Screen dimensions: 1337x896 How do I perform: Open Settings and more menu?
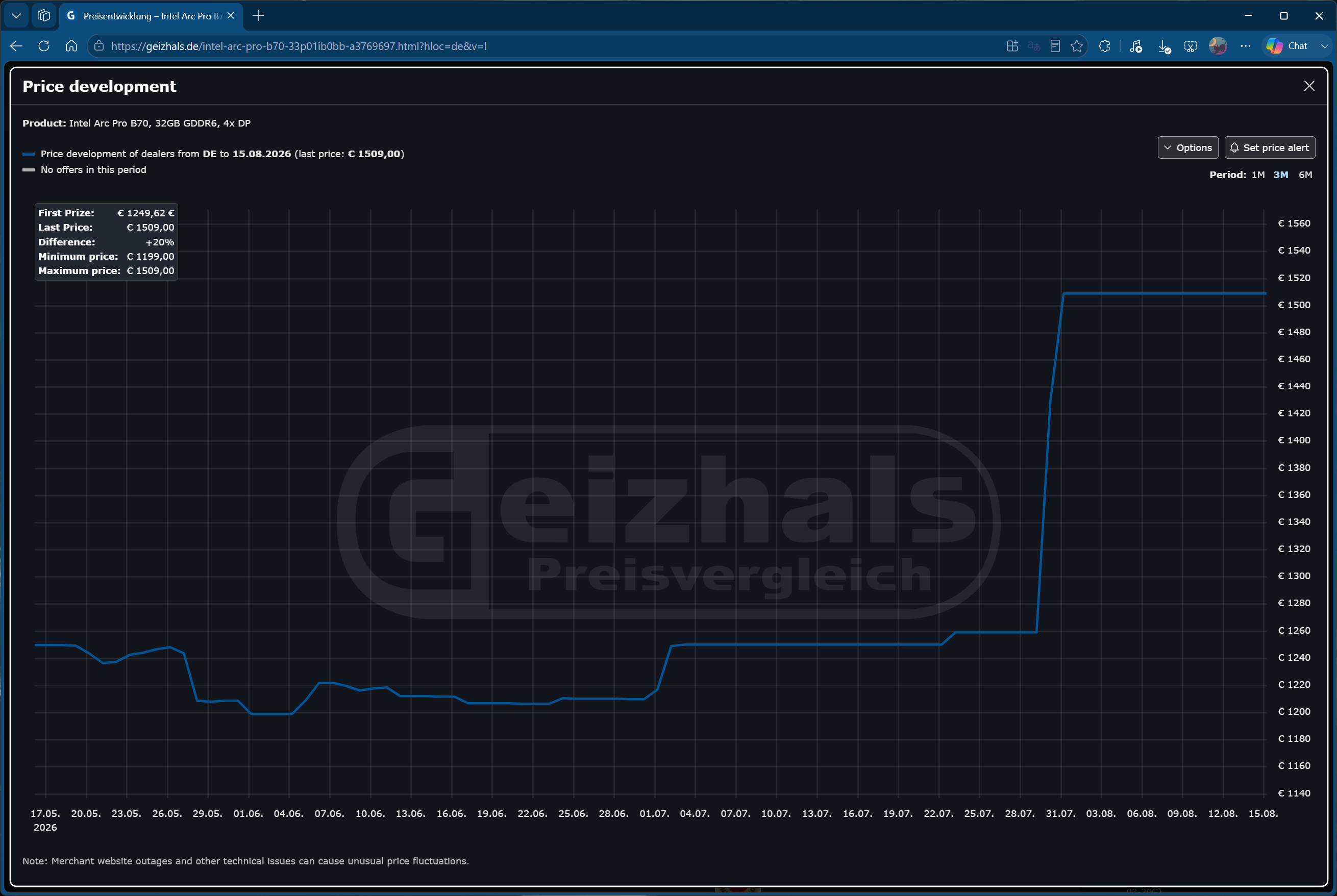click(1246, 46)
